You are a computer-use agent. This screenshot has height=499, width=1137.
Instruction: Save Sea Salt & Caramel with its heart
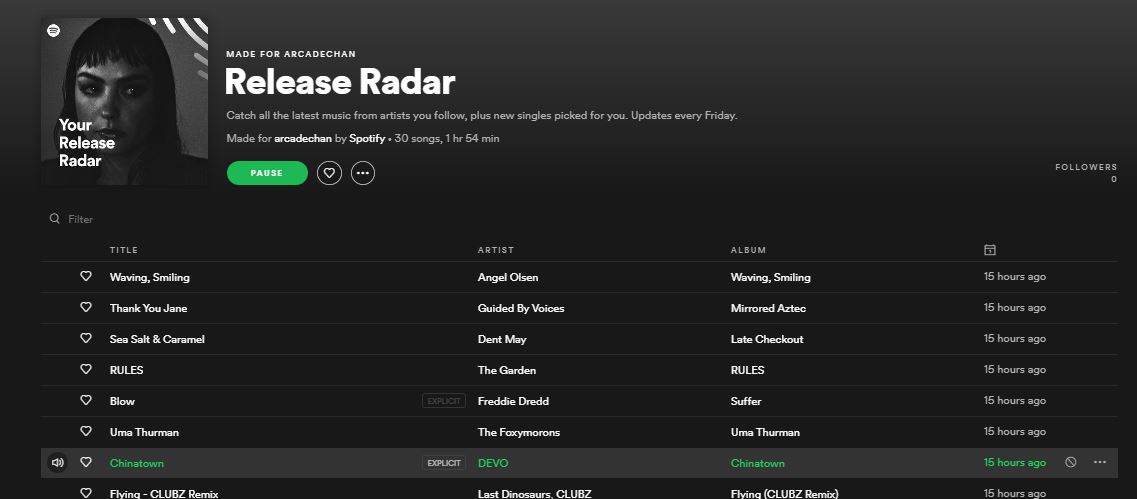(x=86, y=339)
